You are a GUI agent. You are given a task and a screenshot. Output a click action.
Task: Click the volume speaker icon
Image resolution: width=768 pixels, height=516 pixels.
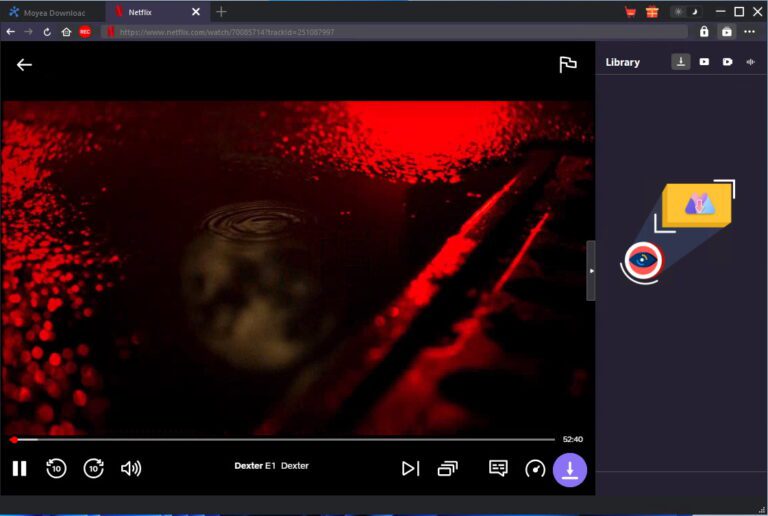pos(130,468)
